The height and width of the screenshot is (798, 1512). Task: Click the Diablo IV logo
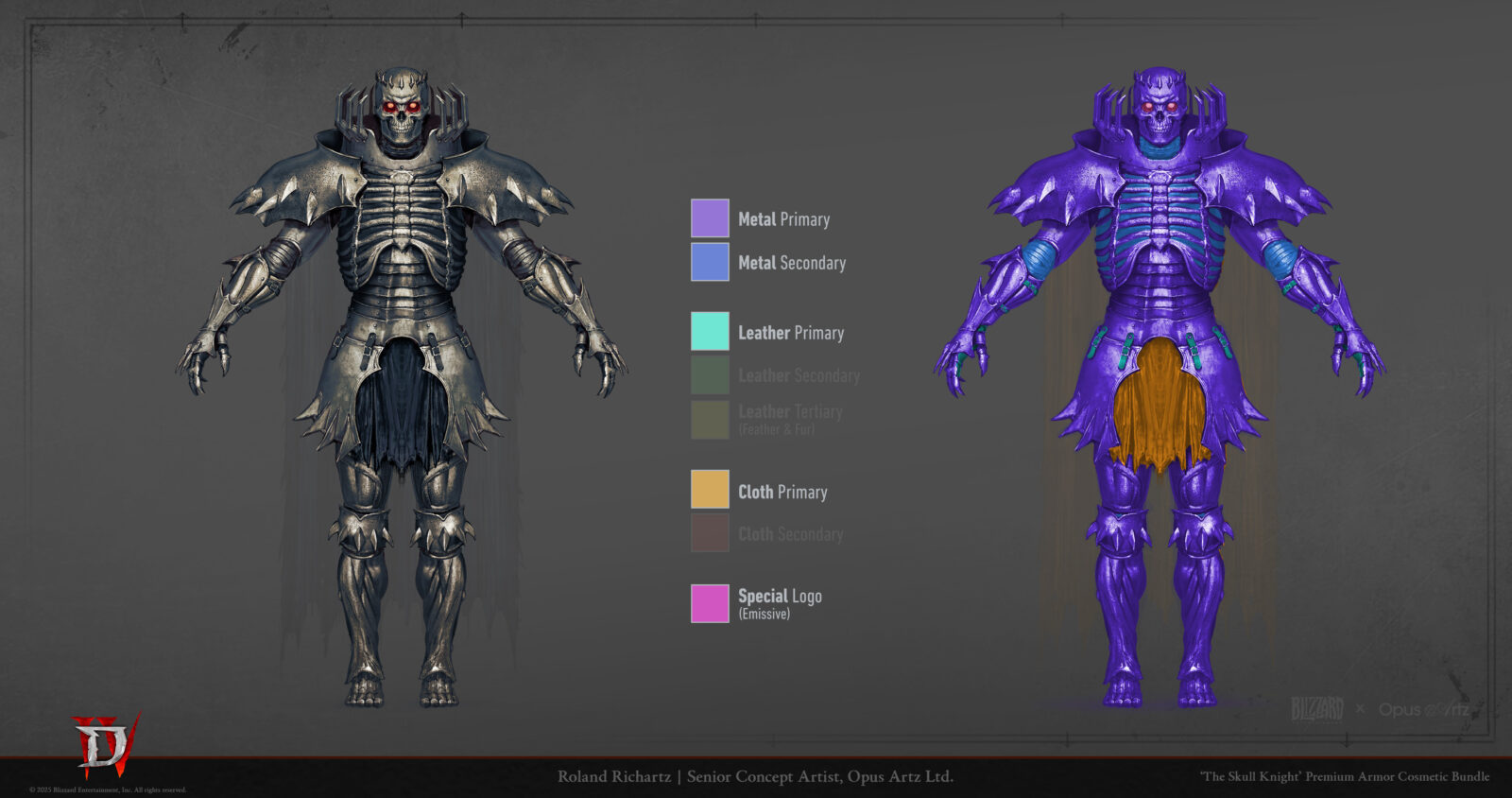(106, 745)
